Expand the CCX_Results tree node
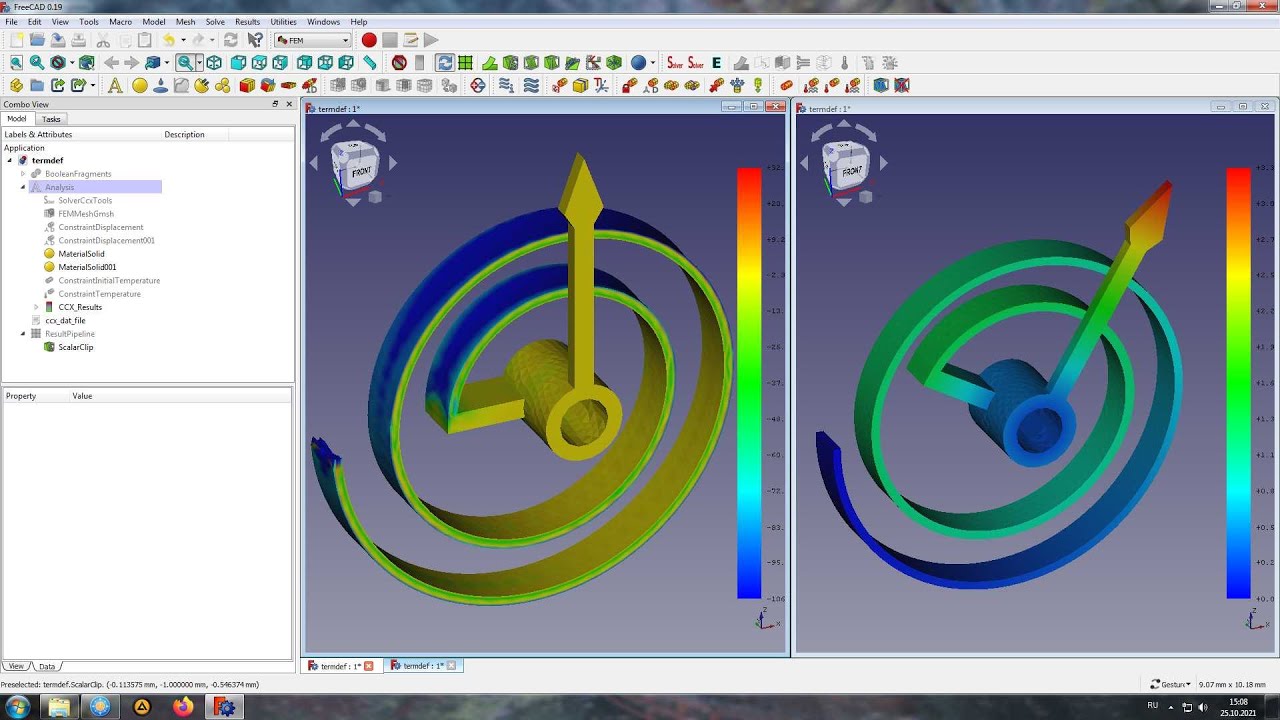The width and height of the screenshot is (1280, 720). click(36, 307)
